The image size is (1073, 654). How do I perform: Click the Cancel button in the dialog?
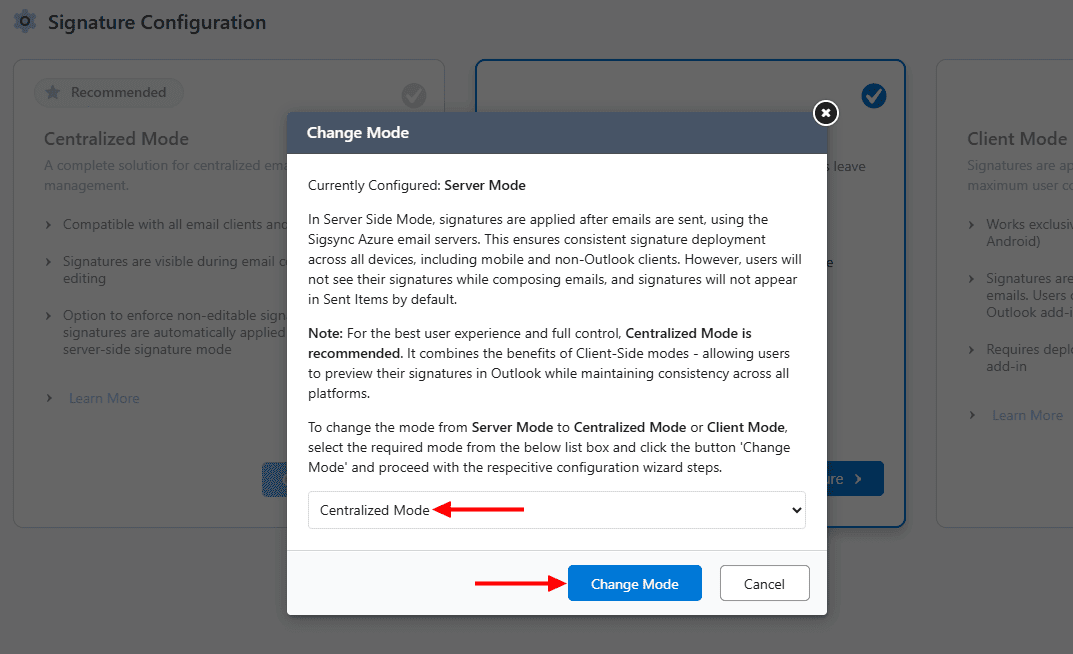click(x=764, y=584)
